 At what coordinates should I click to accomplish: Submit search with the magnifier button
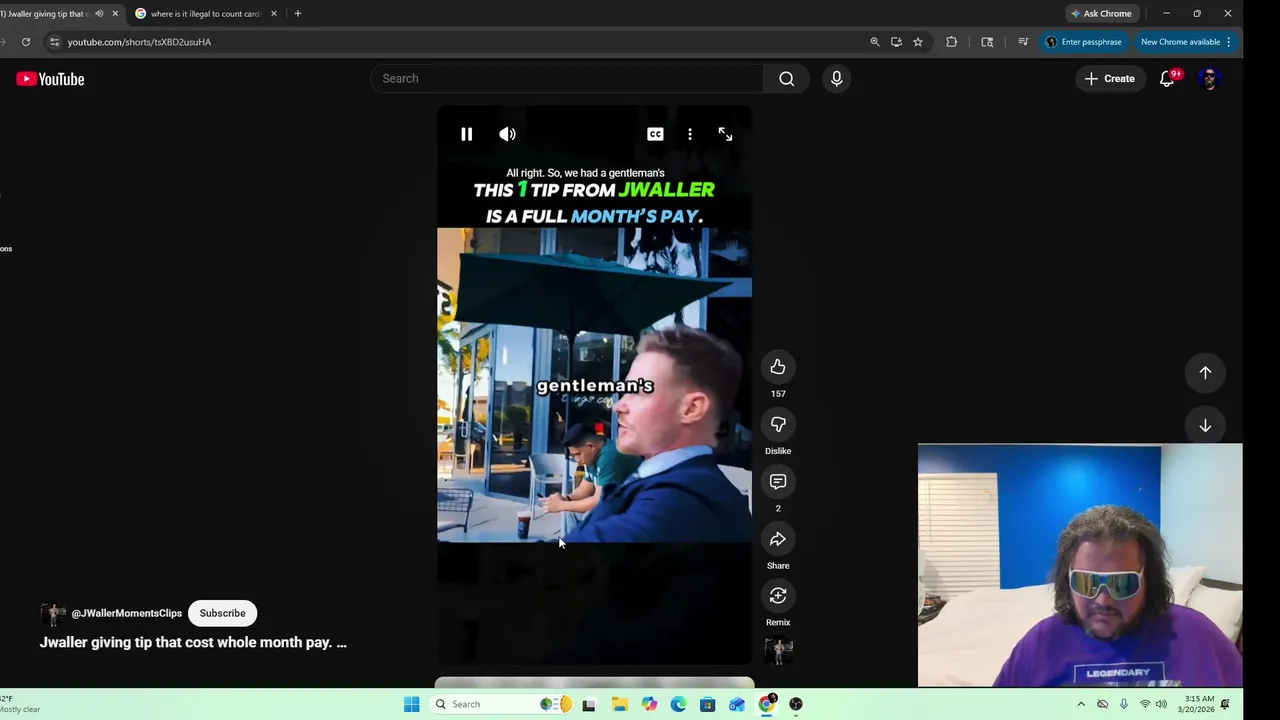tap(787, 79)
